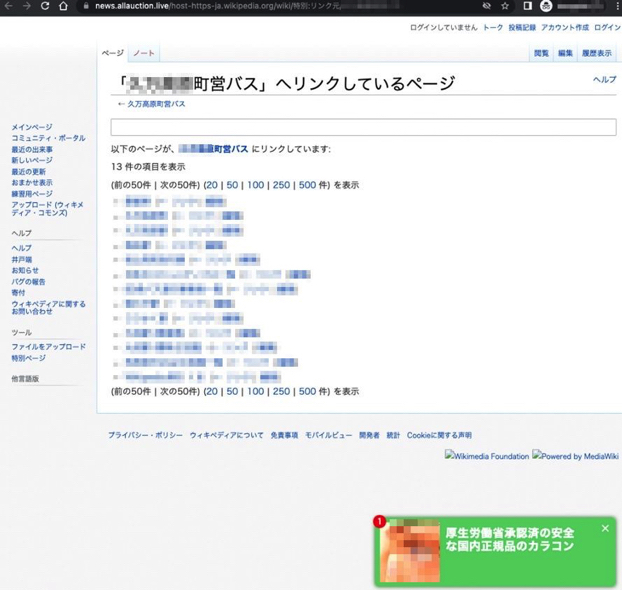Click the ログイン link
The height and width of the screenshot is (590, 622).
[x=606, y=28]
